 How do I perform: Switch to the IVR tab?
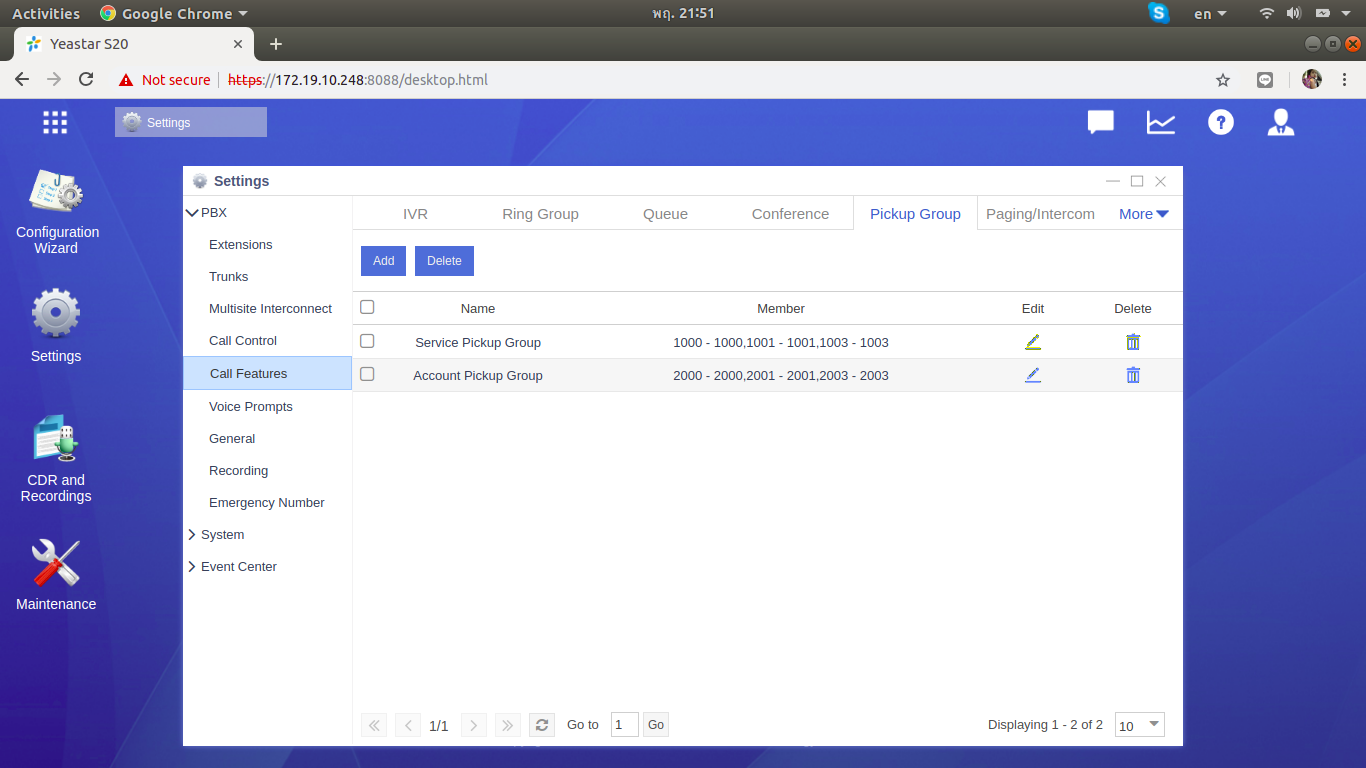415,214
